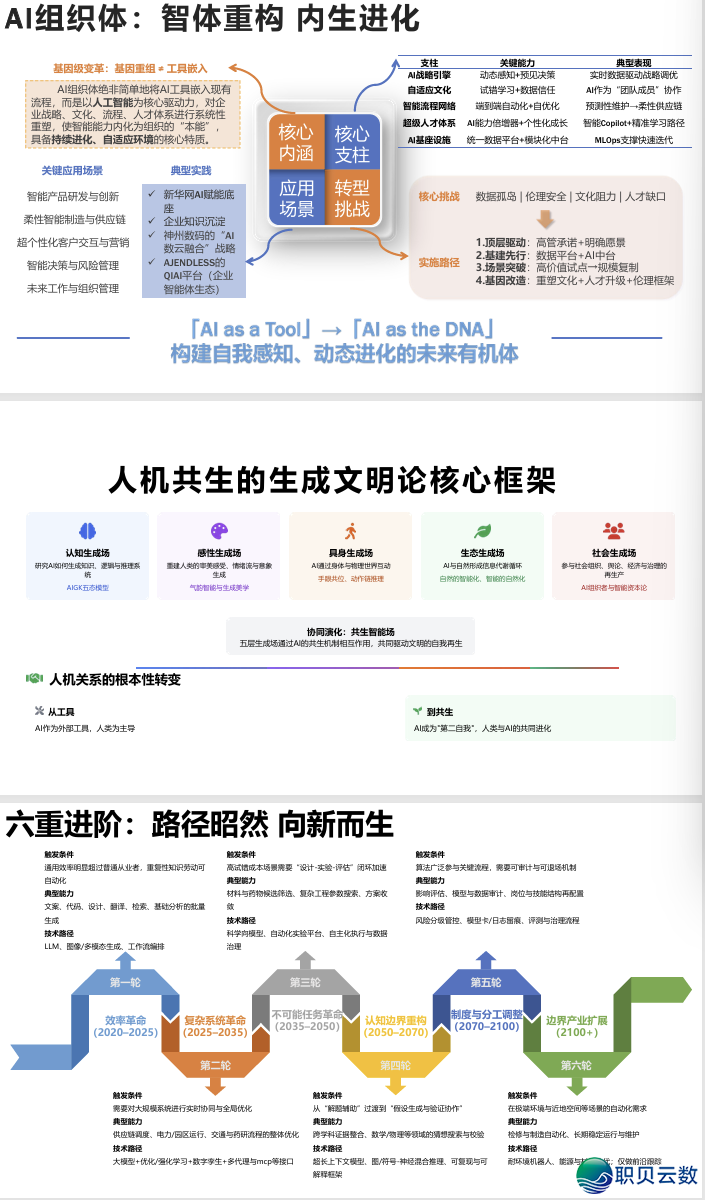Click the AI组织者与智能资本论 link text
The height and width of the screenshot is (1200, 705).
click(x=613, y=588)
